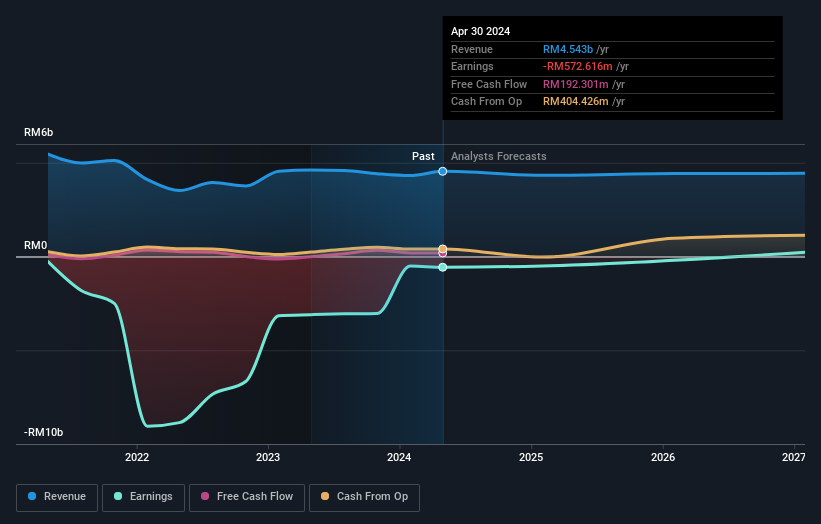This screenshot has height=524, width=821.
Task: Click the 2026 x-axis label
Action: point(663,457)
